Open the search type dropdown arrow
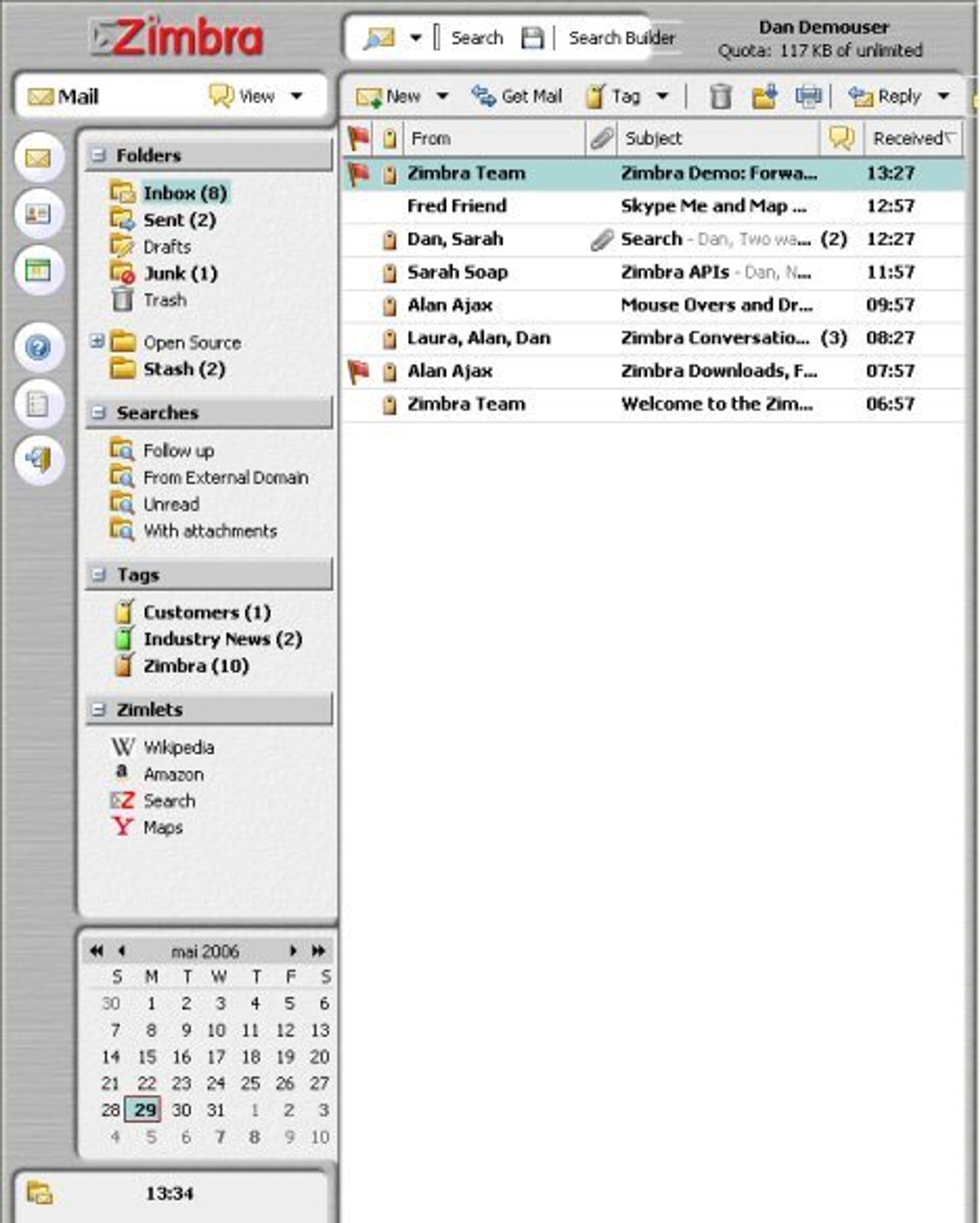Screen dimensions: 980x1223 coord(416,38)
